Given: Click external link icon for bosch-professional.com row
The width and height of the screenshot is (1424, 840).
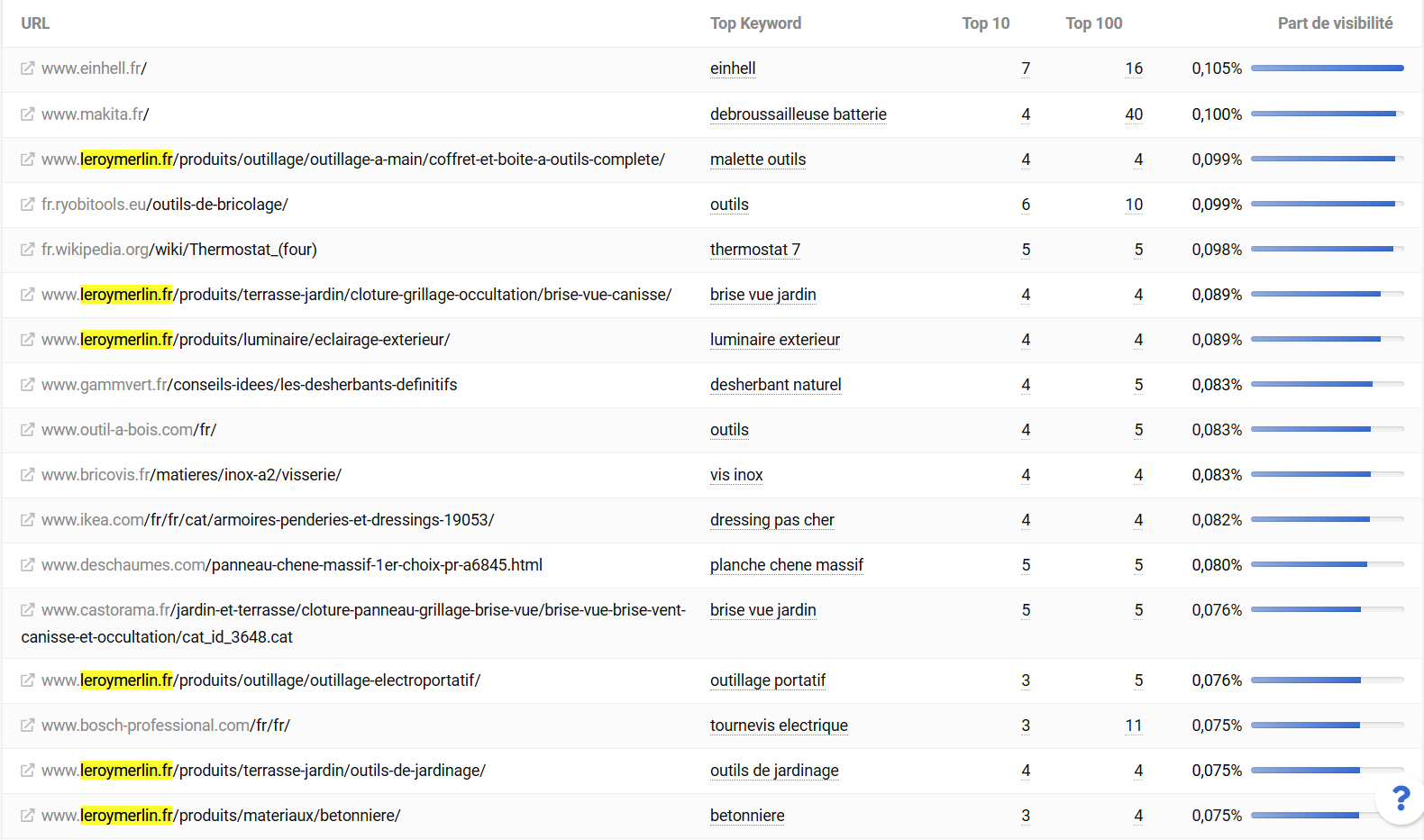Looking at the screenshot, I should 28,726.
